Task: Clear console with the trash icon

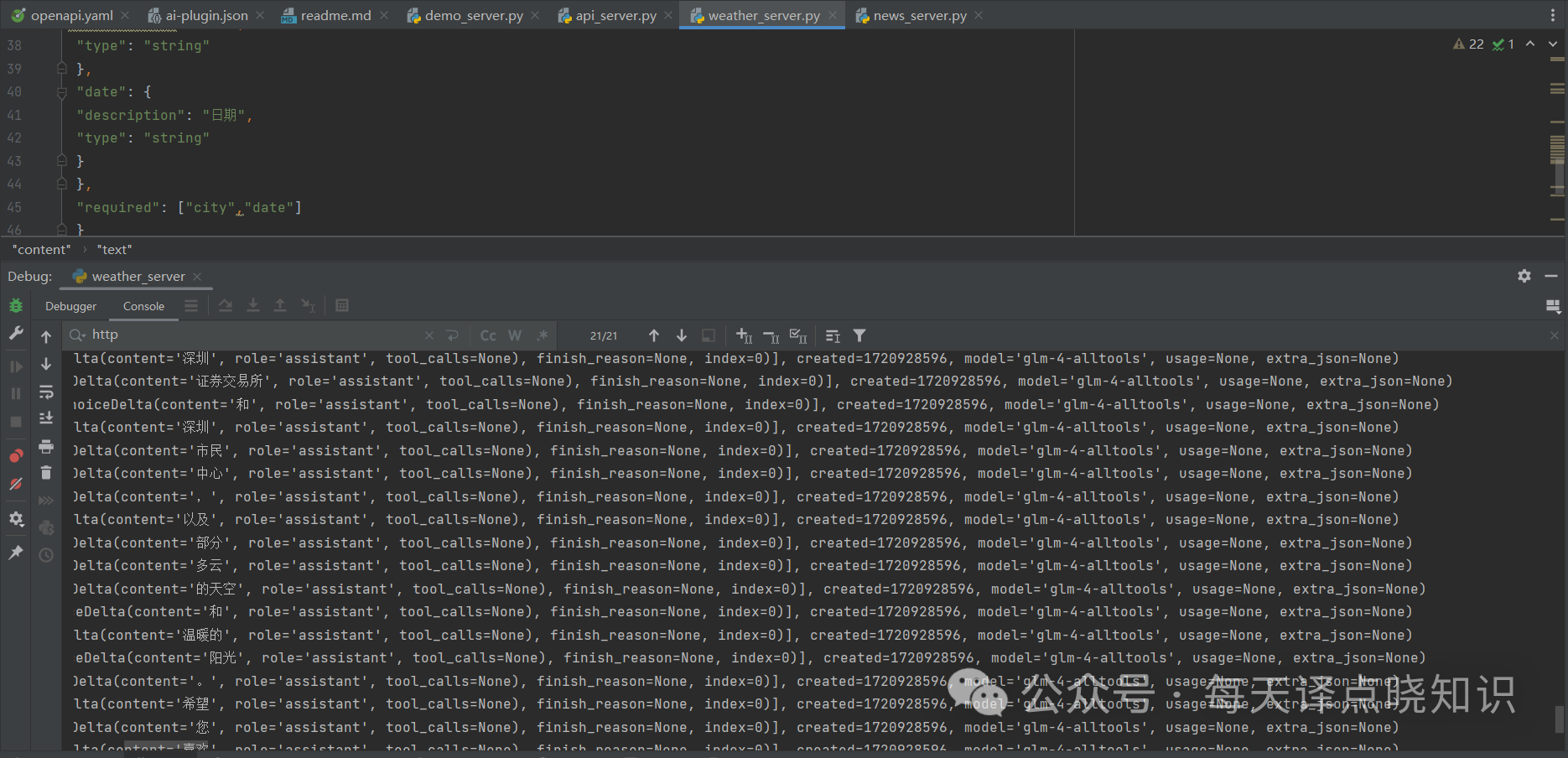Action: tap(46, 473)
